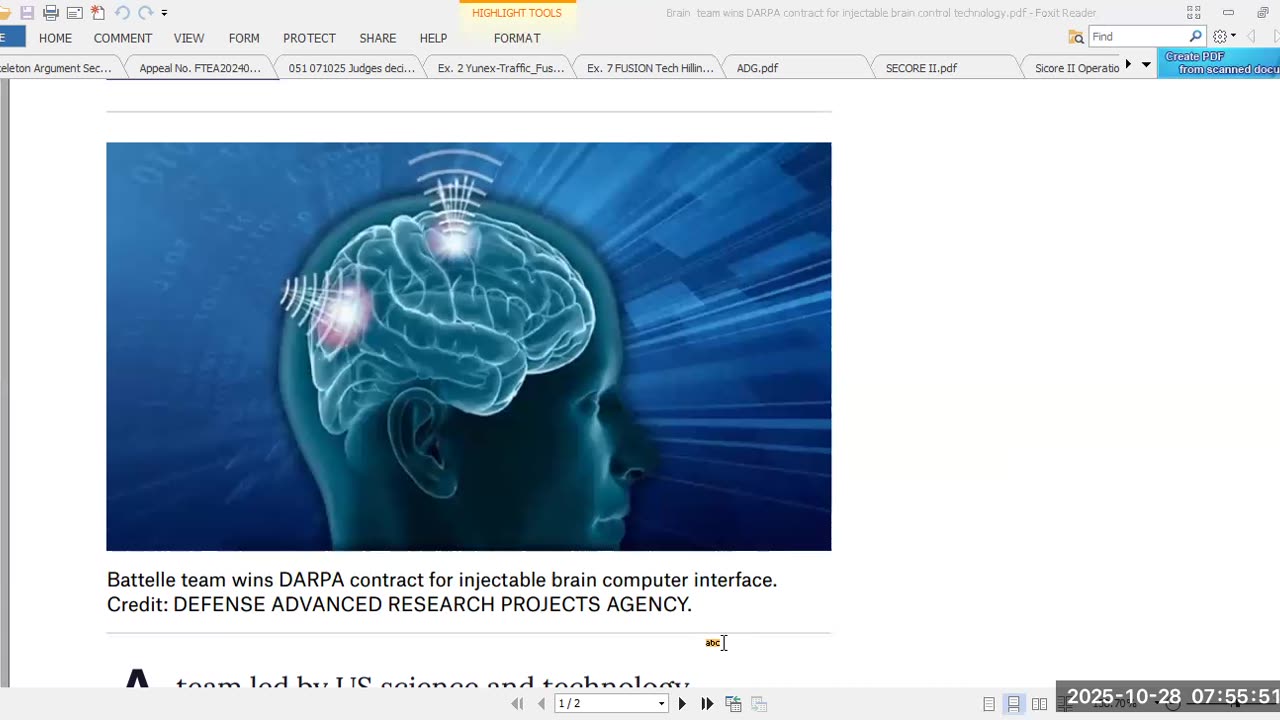Viewport: 1280px width, 720px height.
Task: Click the magnifier icon in Find box
Action: [x=1195, y=37]
